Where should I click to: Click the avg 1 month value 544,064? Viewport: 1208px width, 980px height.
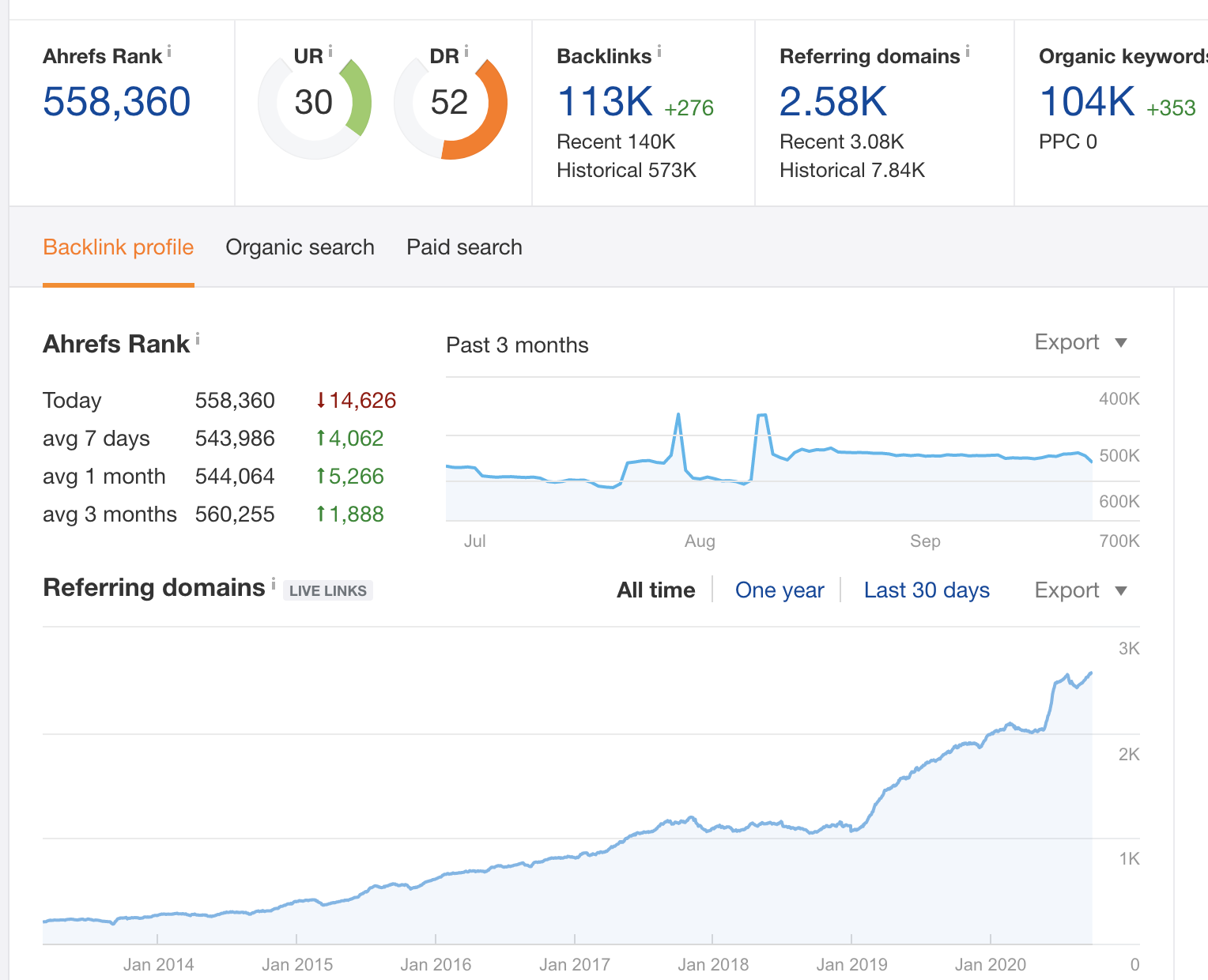coord(235,477)
